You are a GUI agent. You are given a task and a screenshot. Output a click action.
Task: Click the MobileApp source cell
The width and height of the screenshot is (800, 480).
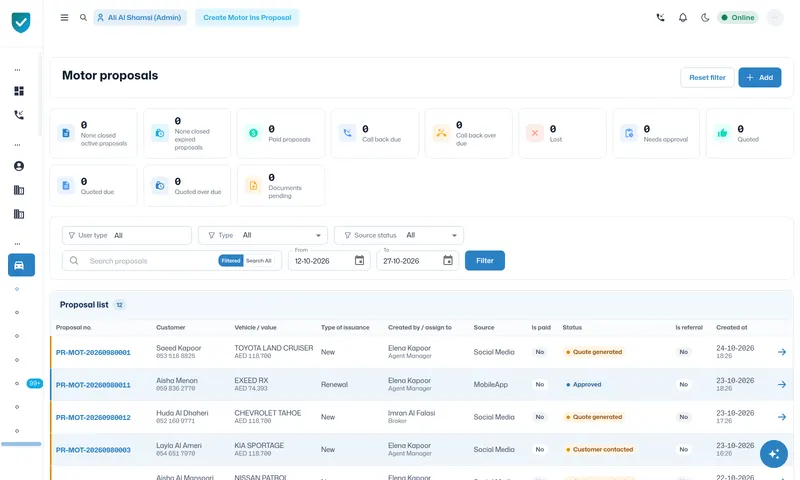pyautogui.click(x=490, y=385)
